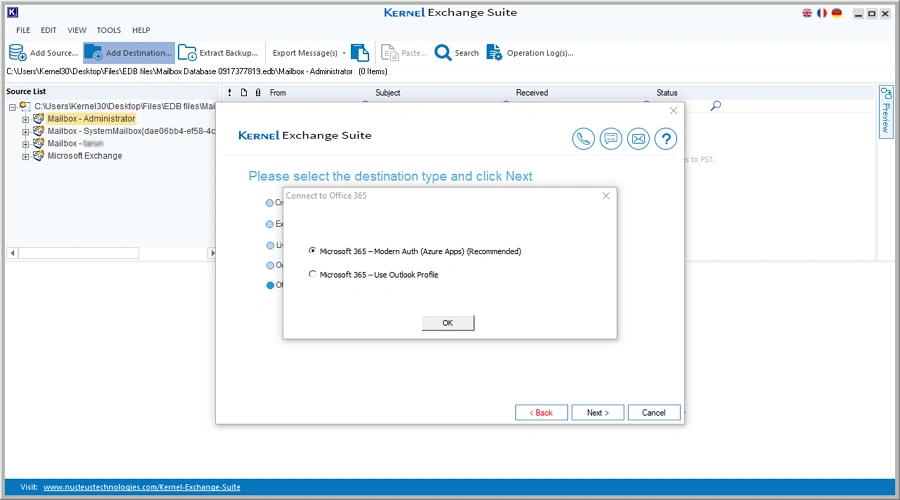Select Microsoft 365 Use Outlook Profile option

coord(312,274)
